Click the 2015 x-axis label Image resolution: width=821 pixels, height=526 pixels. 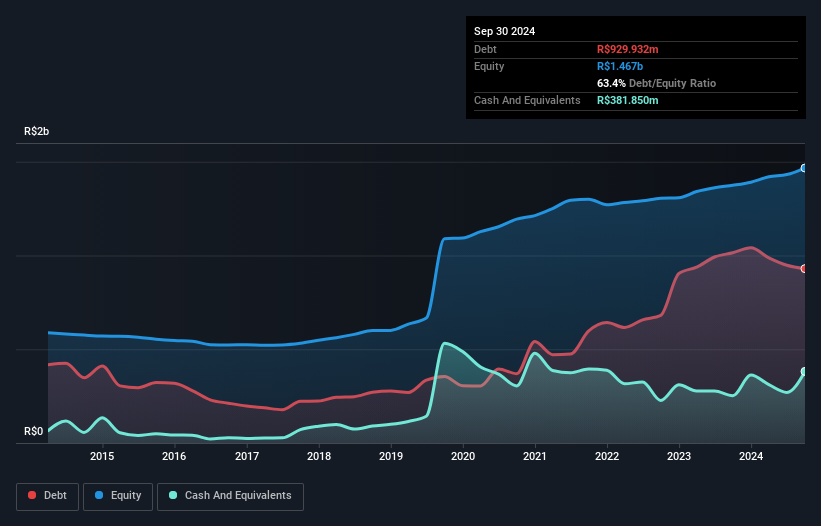[102, 456]
